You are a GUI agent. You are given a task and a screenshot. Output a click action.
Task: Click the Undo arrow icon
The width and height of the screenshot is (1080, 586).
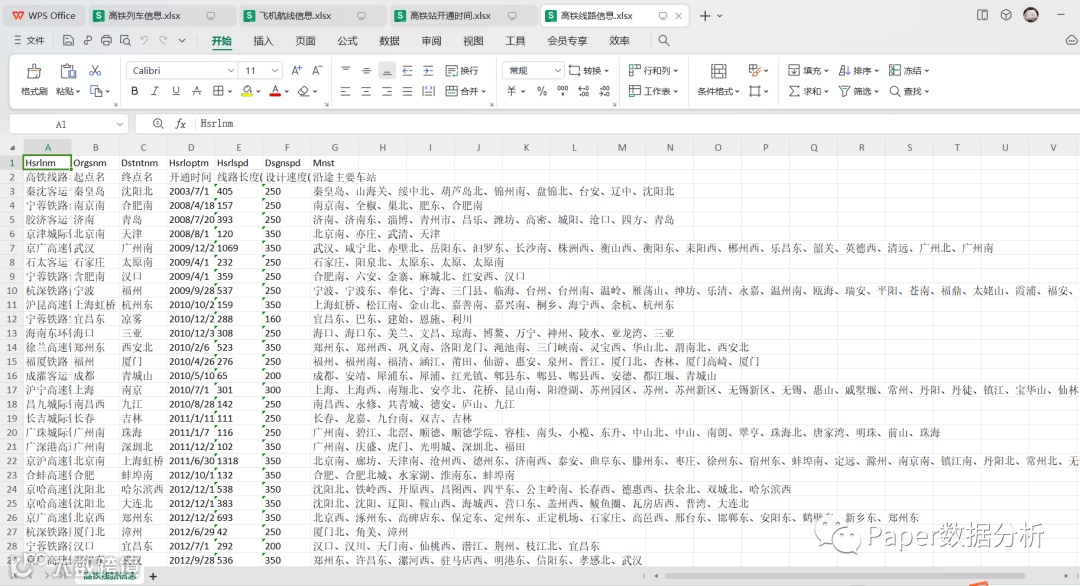click(144, 41)
